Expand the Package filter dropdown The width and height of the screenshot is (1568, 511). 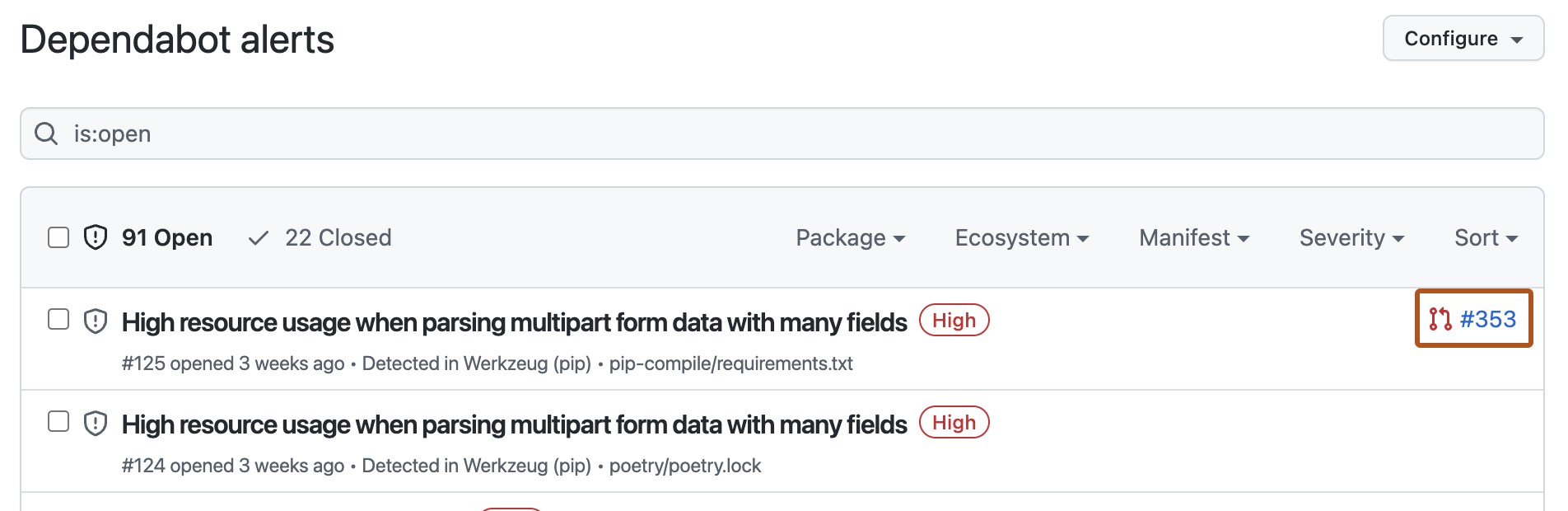[850, 238]
